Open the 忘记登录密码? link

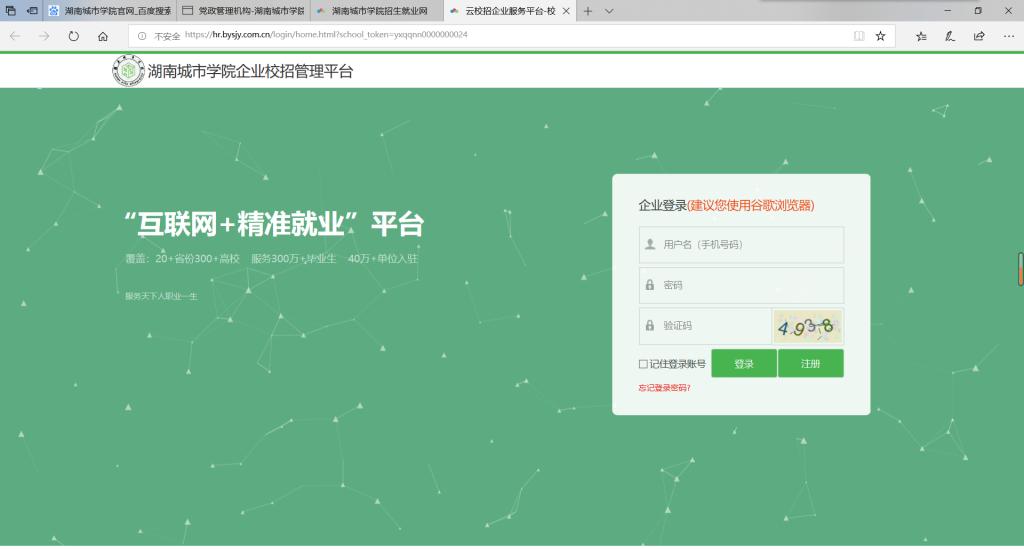664,388
